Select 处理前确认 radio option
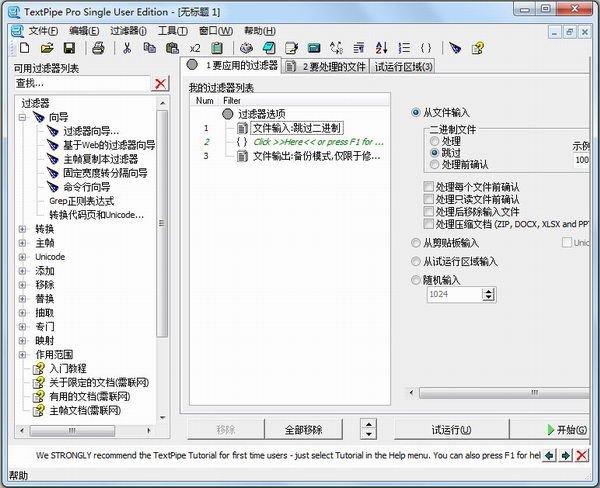Image resolution: width=600 pixels, height=488 pixels. pos(434,165)
